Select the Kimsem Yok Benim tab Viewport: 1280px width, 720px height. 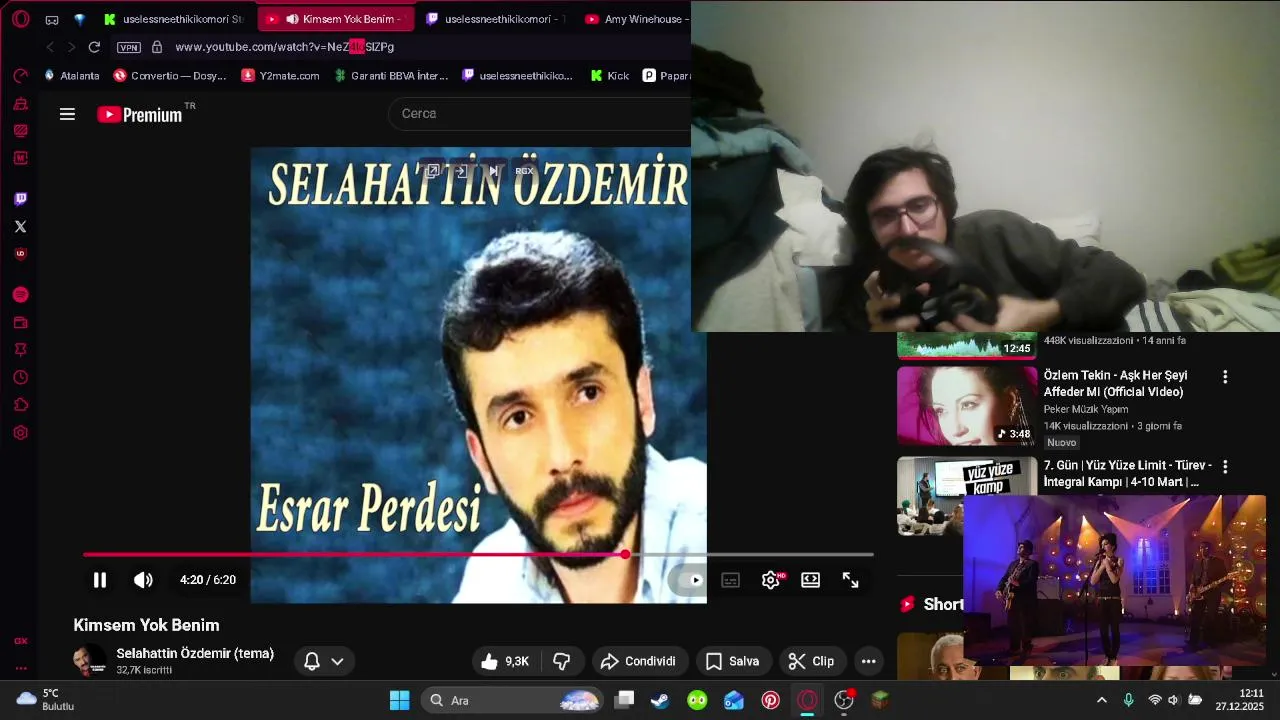[x=336, y=19]
